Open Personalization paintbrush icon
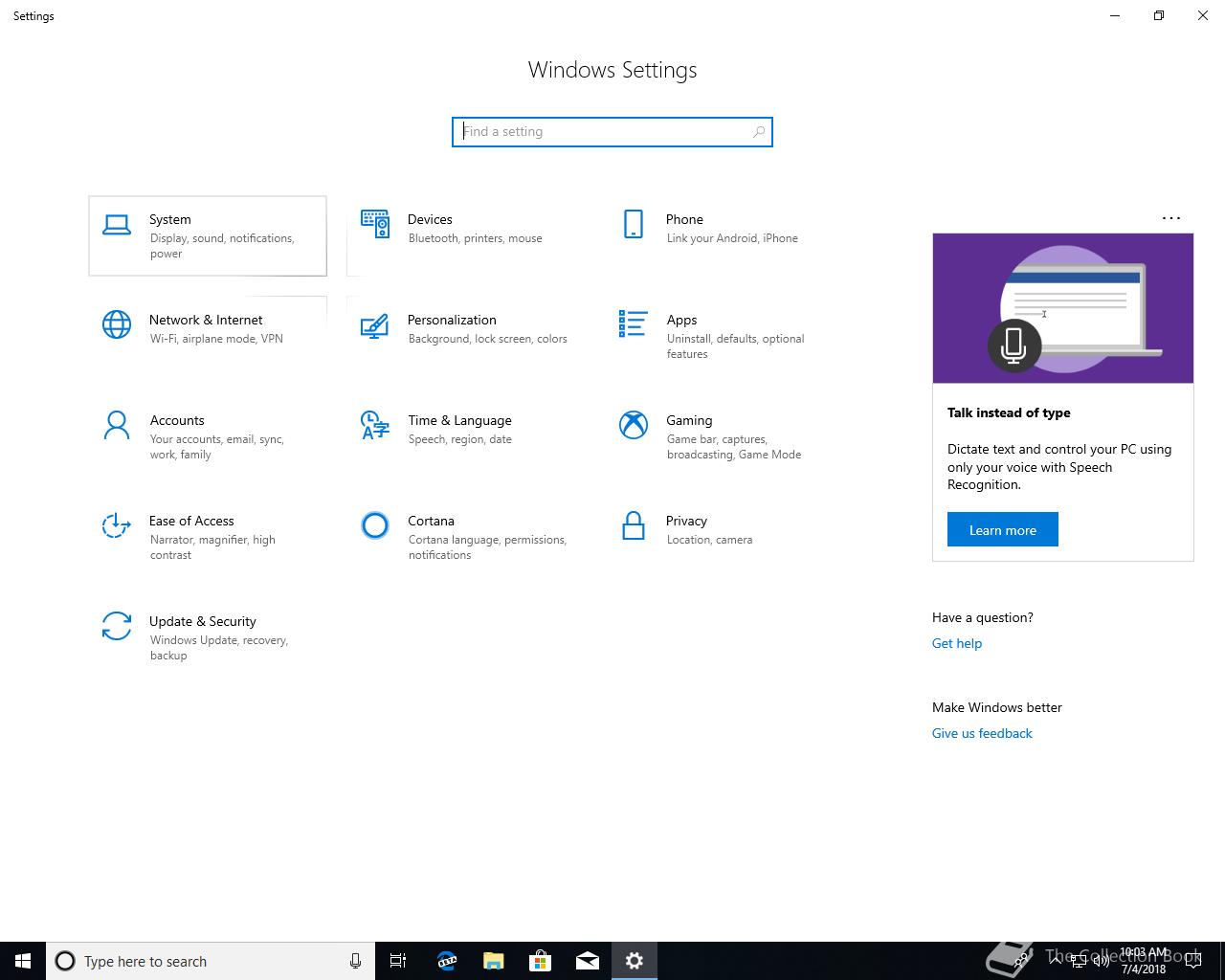This screenshot has width=1225, height=980. [x=374, y=325]
